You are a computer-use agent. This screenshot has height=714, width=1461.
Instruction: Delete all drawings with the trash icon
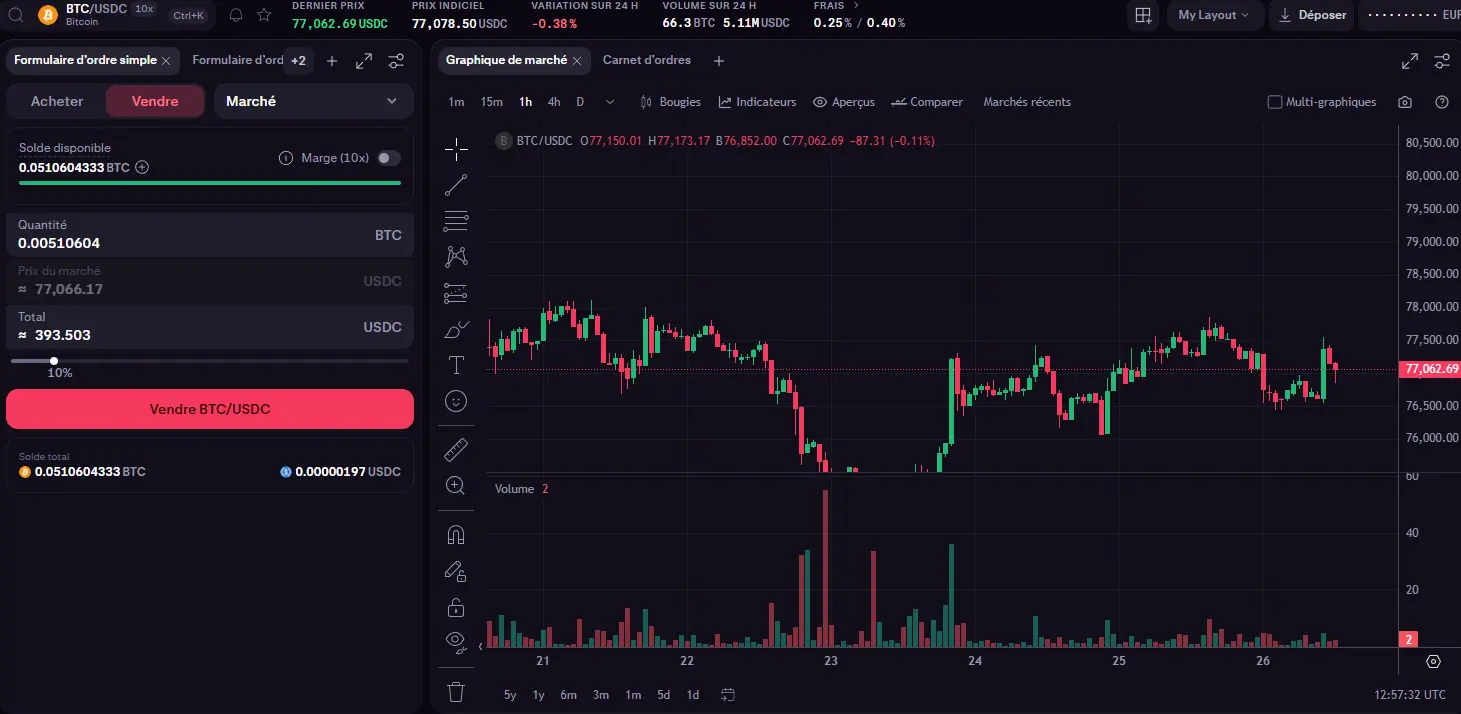tap(456, 691)
